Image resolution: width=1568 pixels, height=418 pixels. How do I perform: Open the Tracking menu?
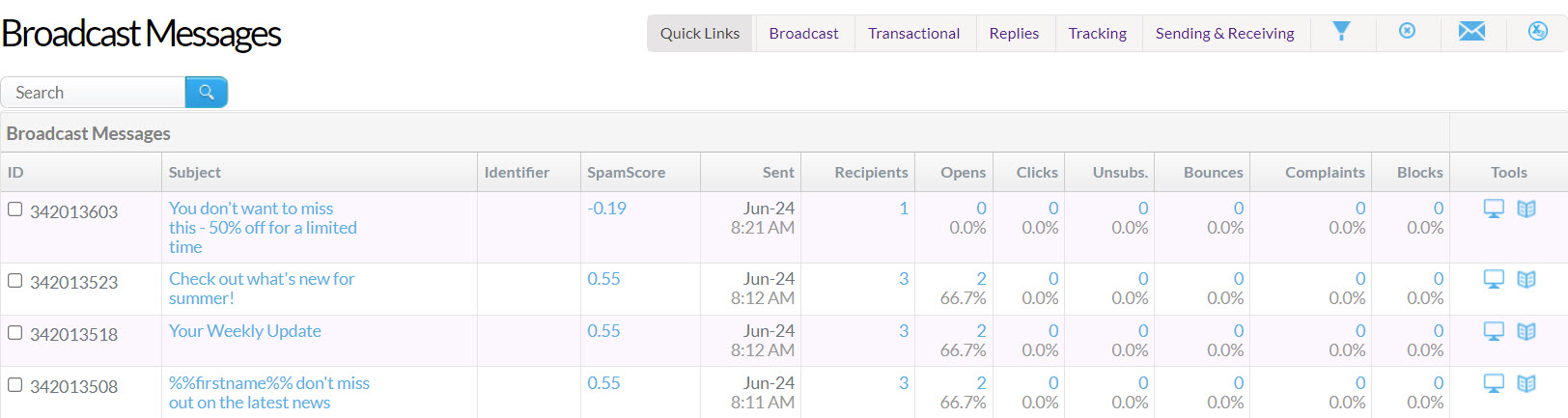(1097, 34)
